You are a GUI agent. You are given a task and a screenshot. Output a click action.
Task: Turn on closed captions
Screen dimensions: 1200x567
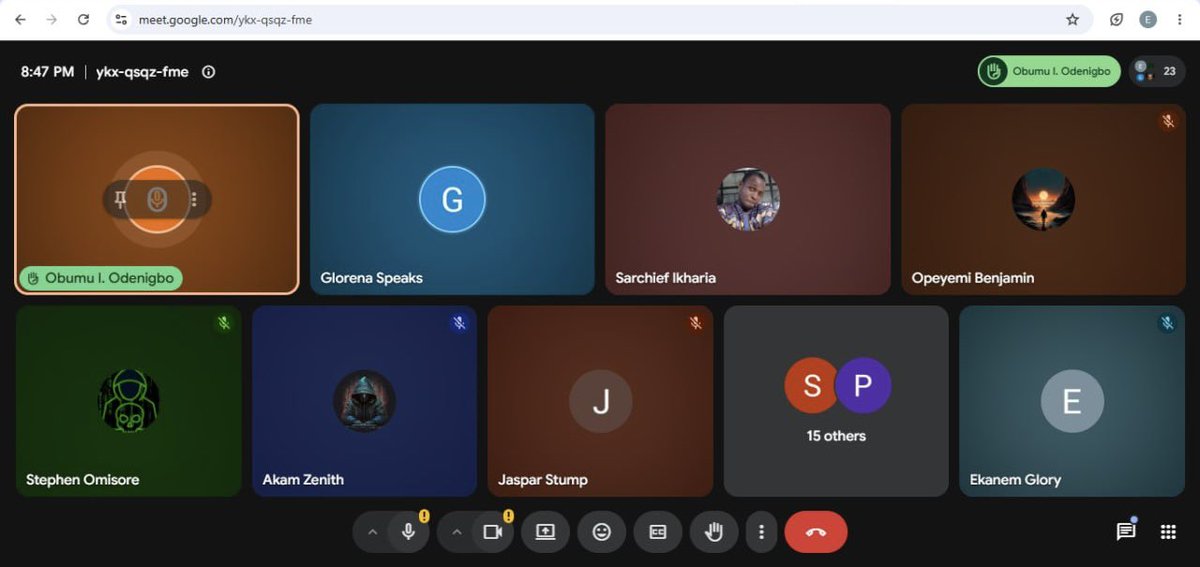(x=658, y=532)
